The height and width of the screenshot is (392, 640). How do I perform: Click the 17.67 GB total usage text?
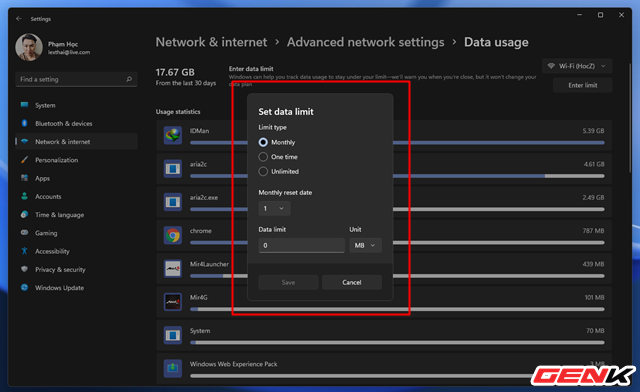click(x=175, y=72)
